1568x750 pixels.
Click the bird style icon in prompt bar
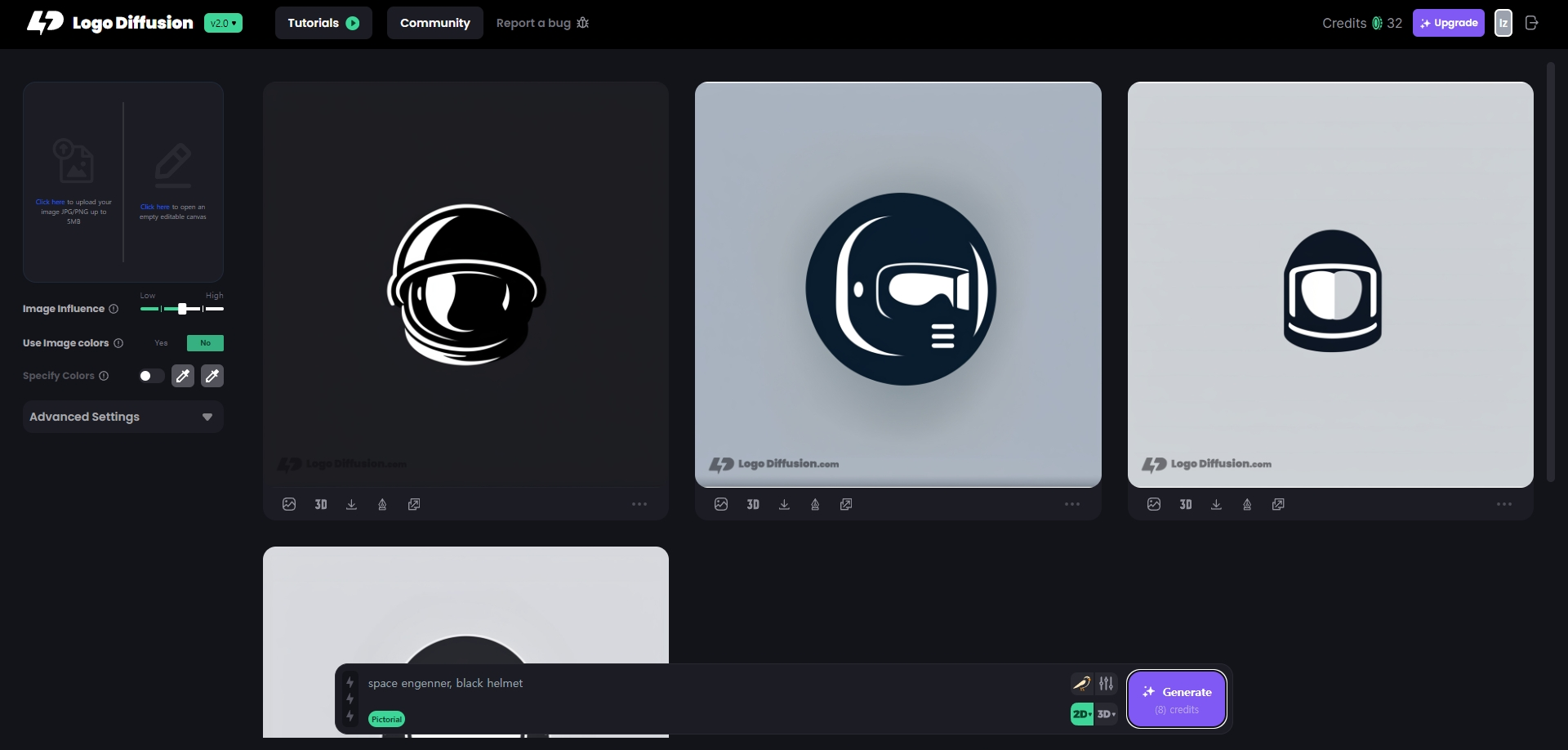(1081, 683)
